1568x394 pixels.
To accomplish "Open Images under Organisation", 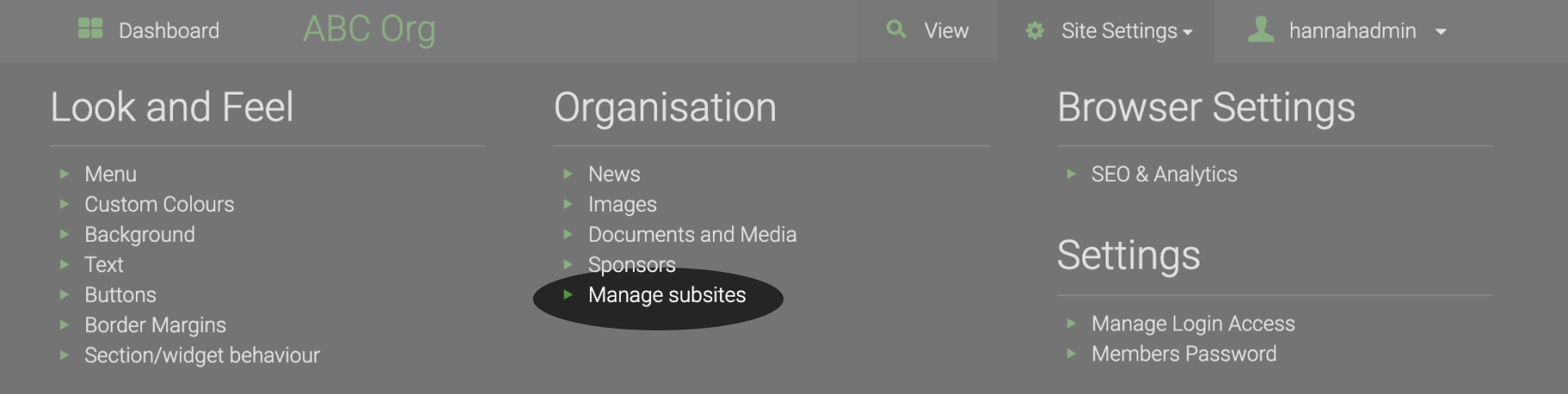I will point(623,204).
